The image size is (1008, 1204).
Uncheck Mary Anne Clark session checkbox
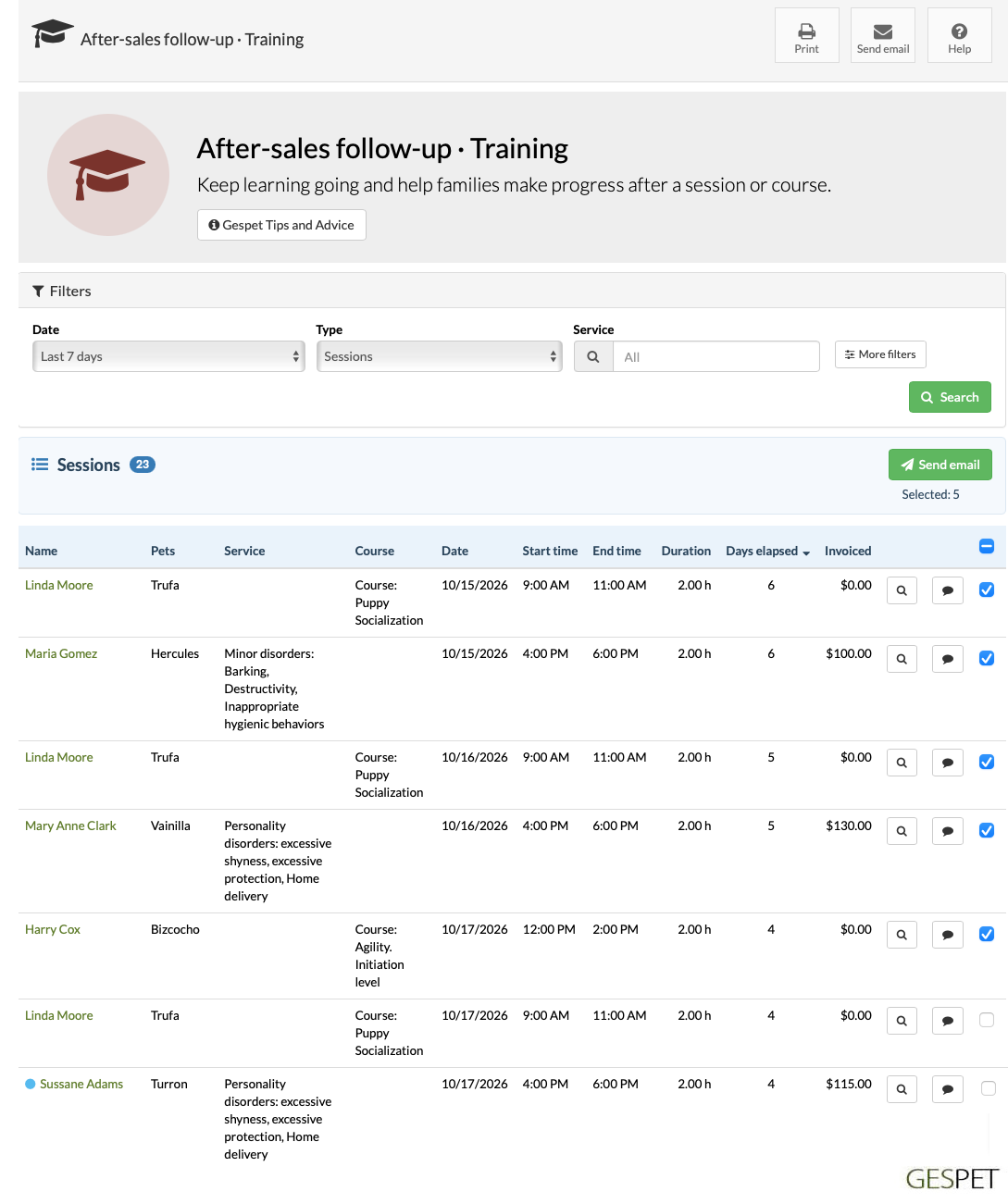coord(987,830)
